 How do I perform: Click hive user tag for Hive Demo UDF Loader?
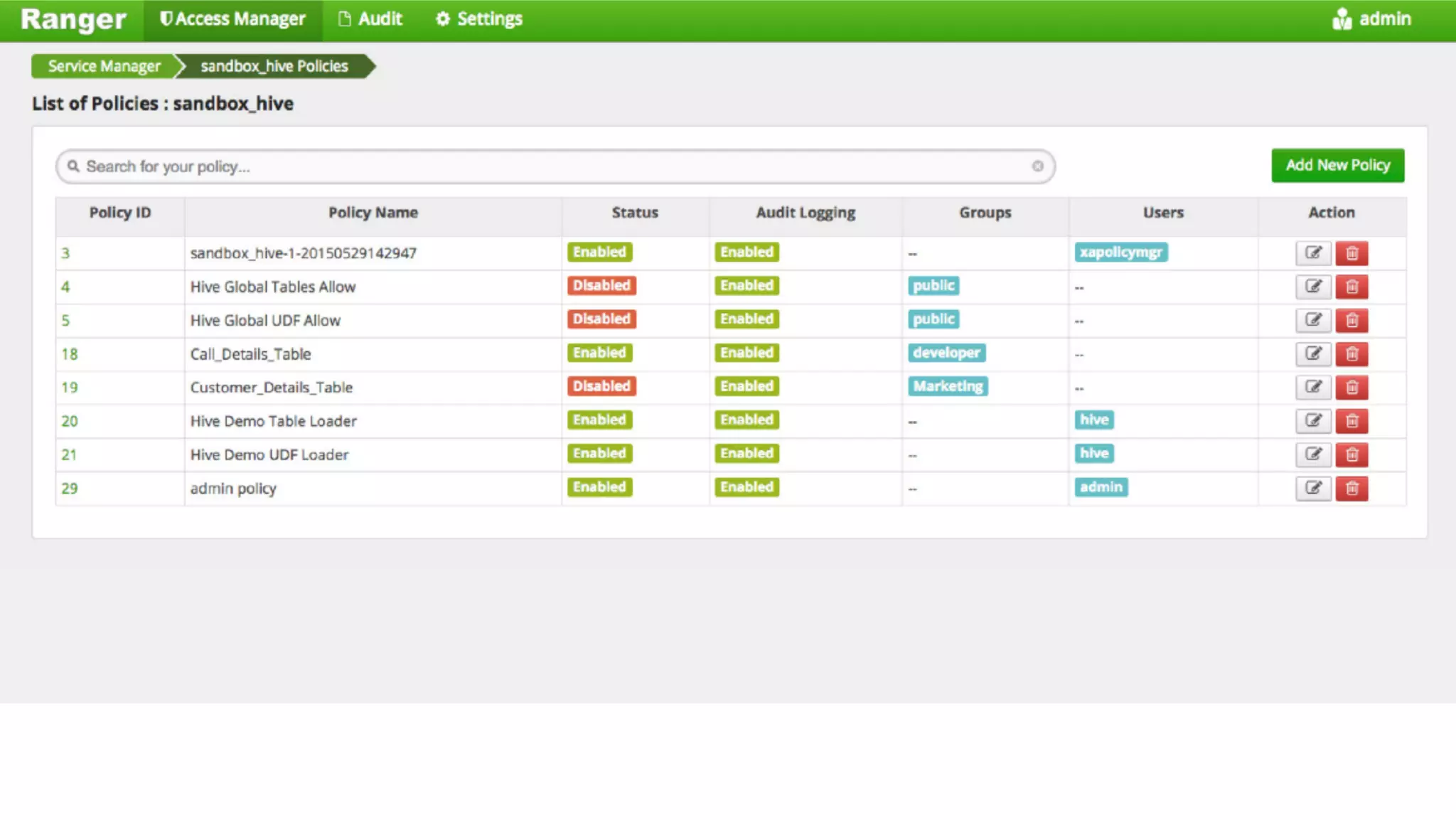click(1094, 453)
